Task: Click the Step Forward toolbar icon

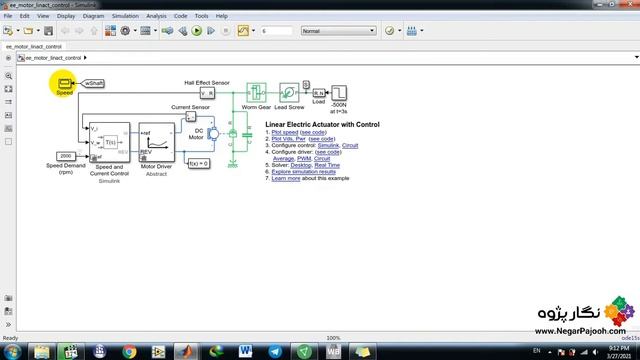Action: point(211,31)
